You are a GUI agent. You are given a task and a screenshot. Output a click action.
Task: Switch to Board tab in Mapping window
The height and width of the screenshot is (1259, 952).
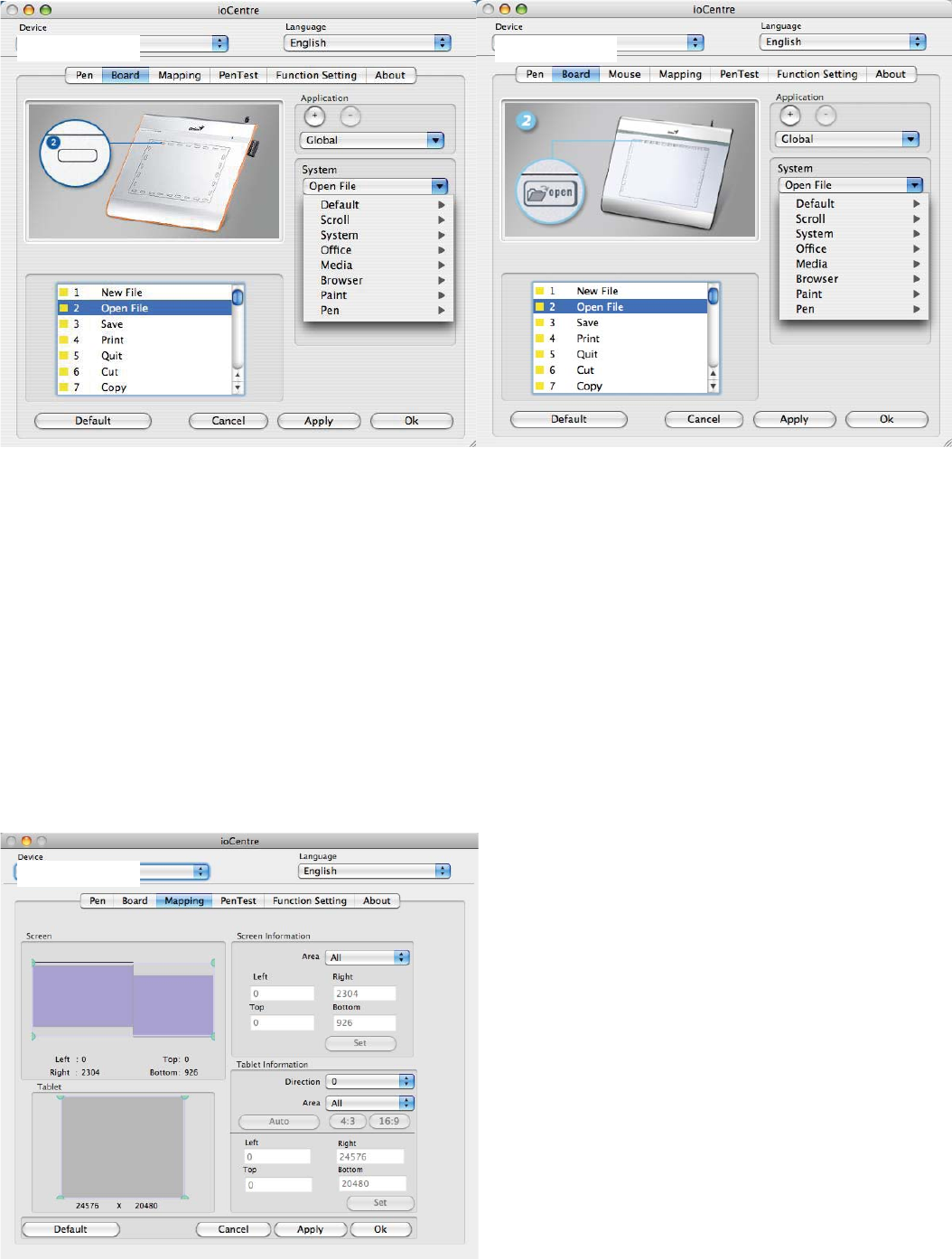click(135, 900)
